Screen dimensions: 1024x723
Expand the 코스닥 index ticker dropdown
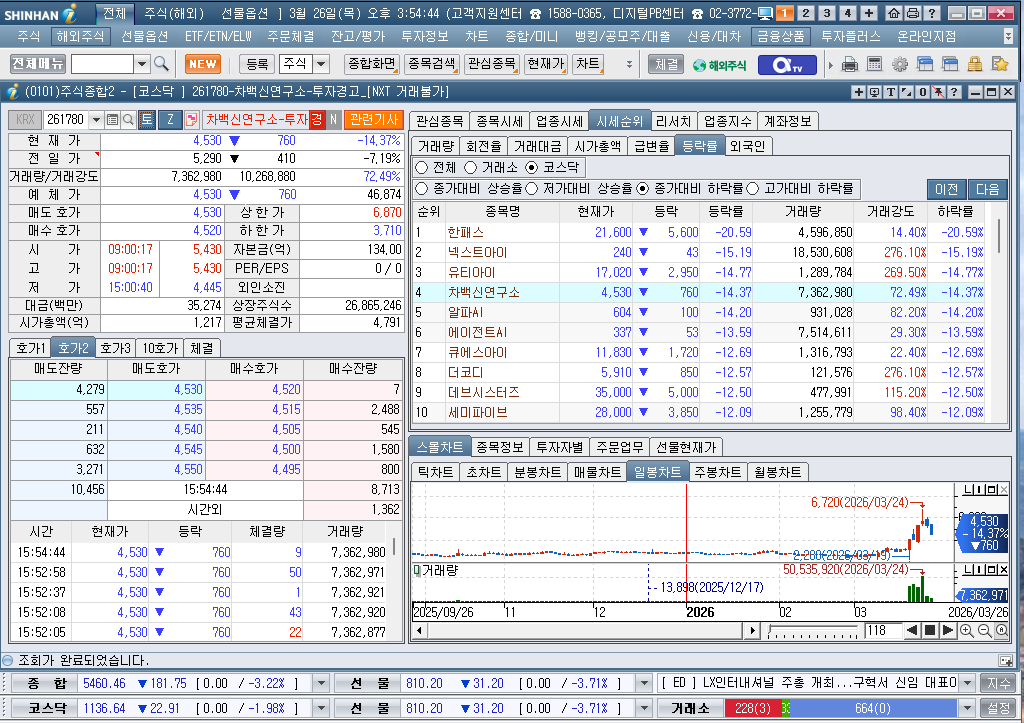point(321,708)
